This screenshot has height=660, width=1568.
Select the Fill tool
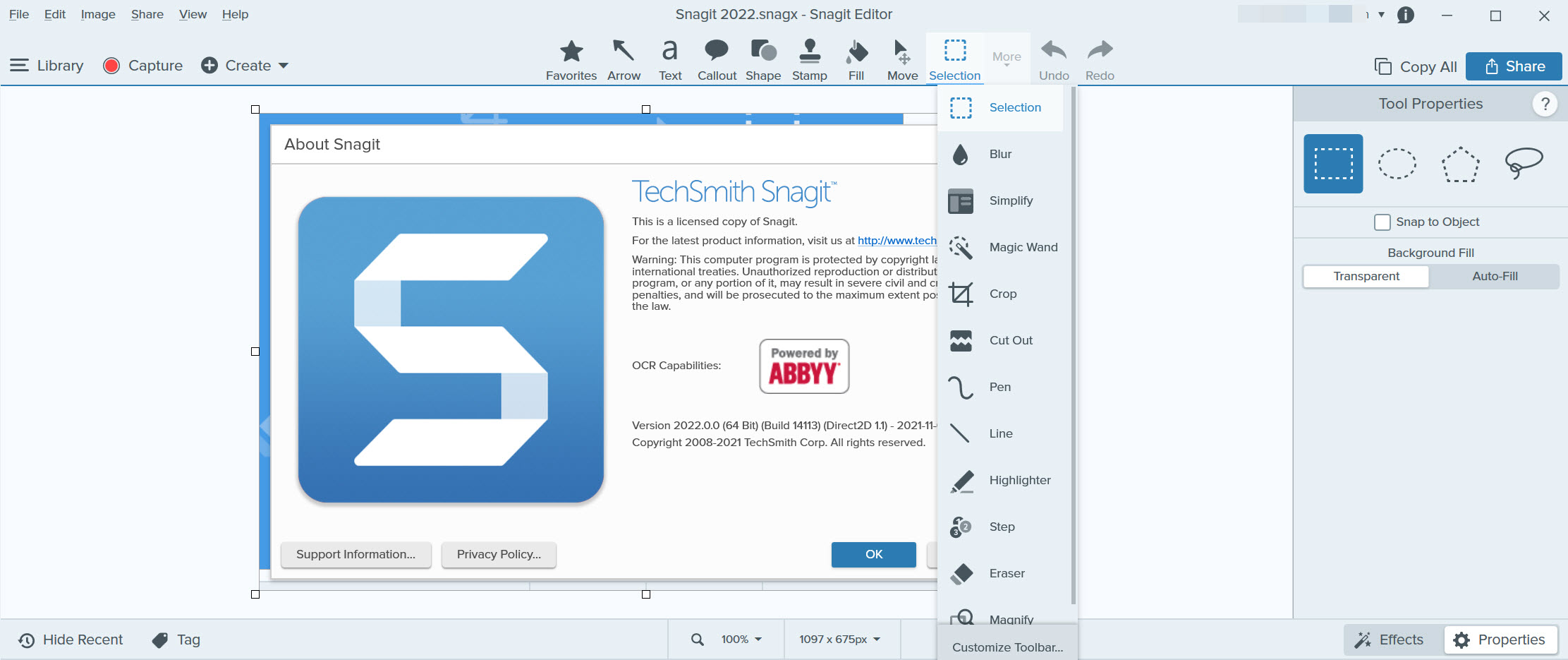[x=856, y=59]
